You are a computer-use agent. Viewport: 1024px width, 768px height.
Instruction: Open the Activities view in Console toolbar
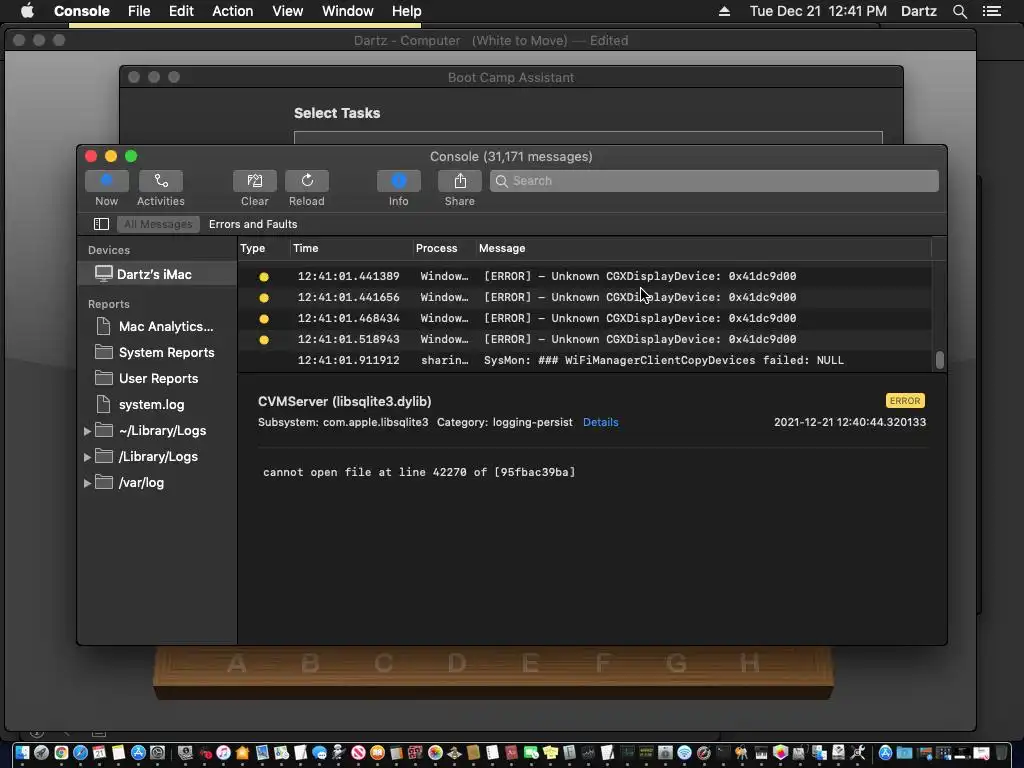(x=161, y=181)
